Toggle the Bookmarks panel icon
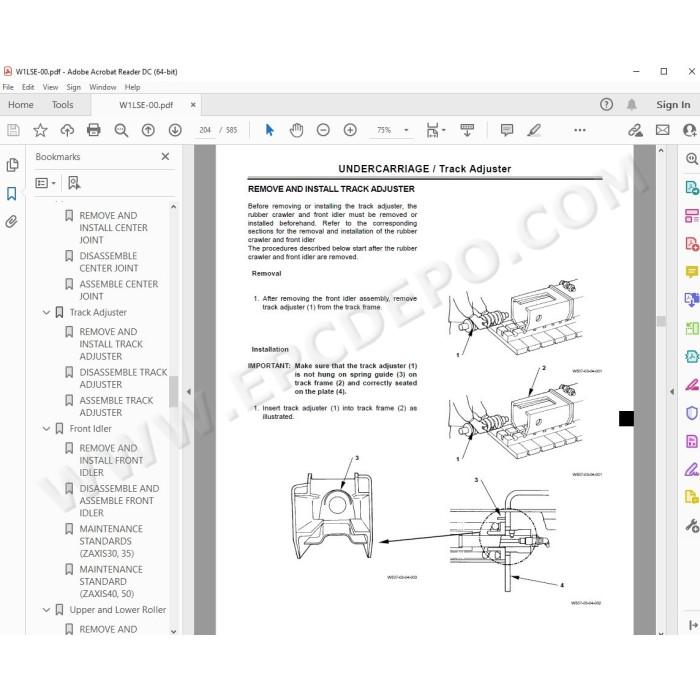700x700 pixels. [12, 193]
